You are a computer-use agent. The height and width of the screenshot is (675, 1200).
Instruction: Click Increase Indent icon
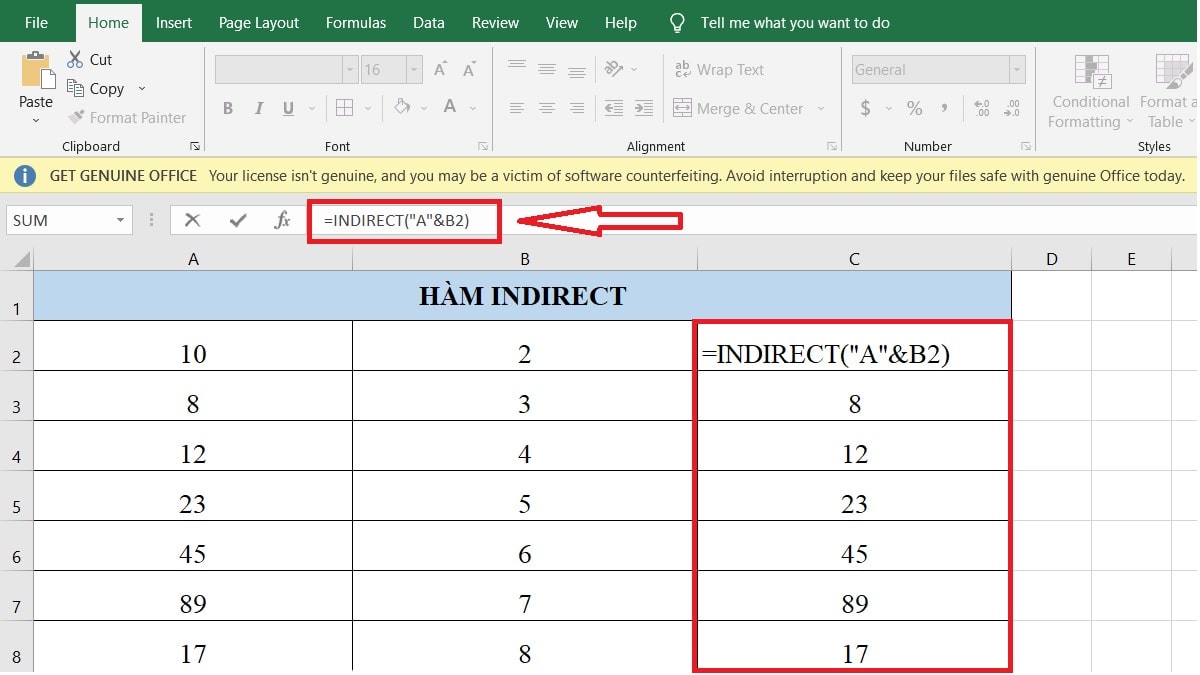tap(644, 108)
